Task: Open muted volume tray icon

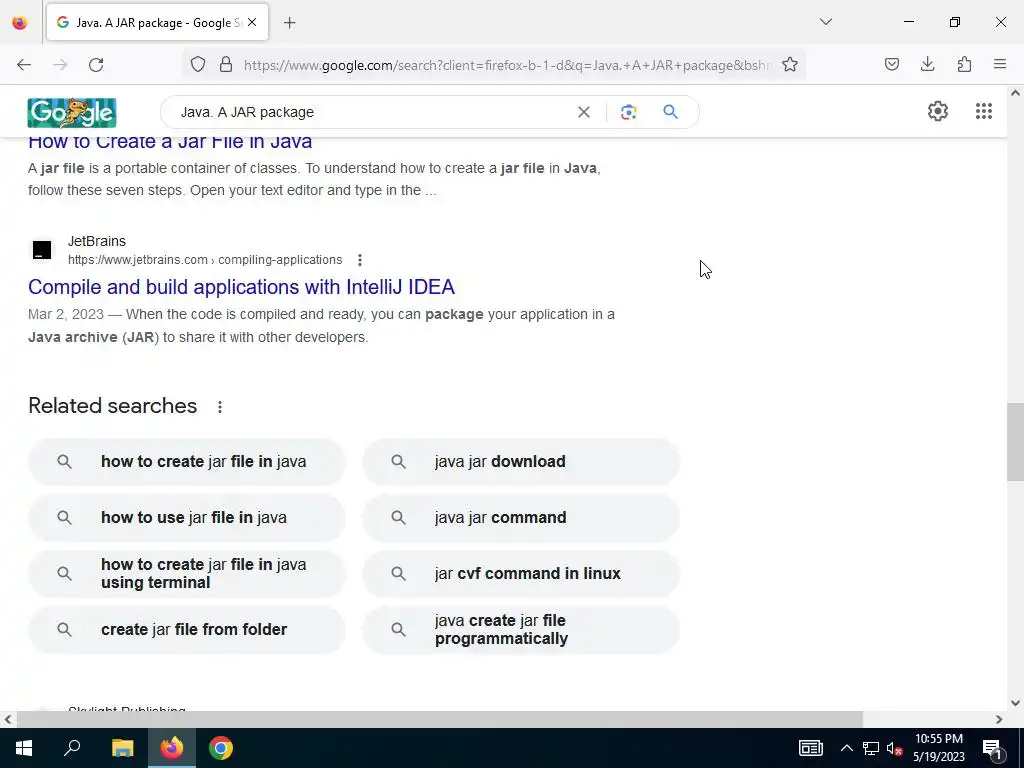Action: 894,748
